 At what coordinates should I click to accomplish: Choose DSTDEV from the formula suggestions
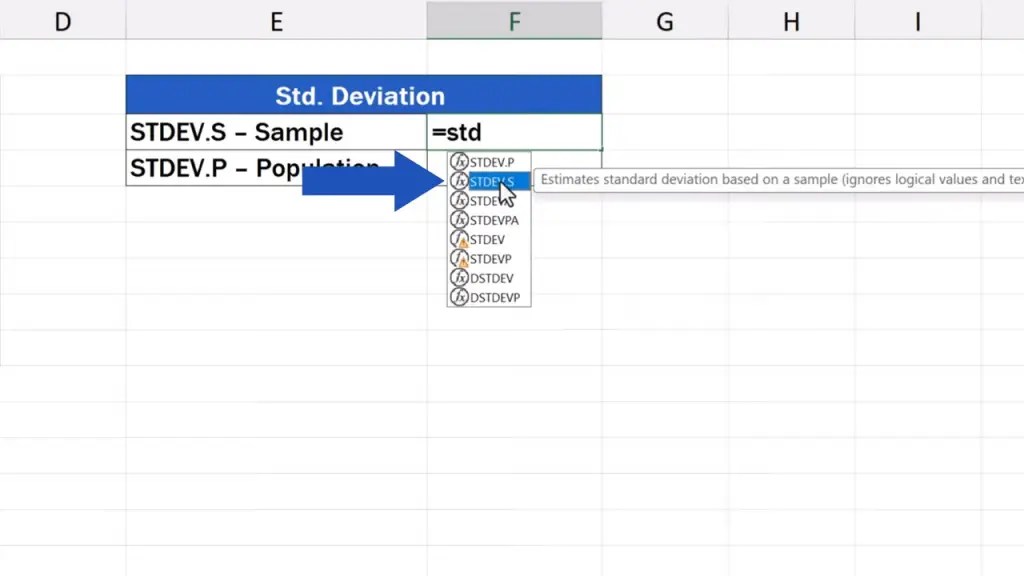click(x=492, y=278)
